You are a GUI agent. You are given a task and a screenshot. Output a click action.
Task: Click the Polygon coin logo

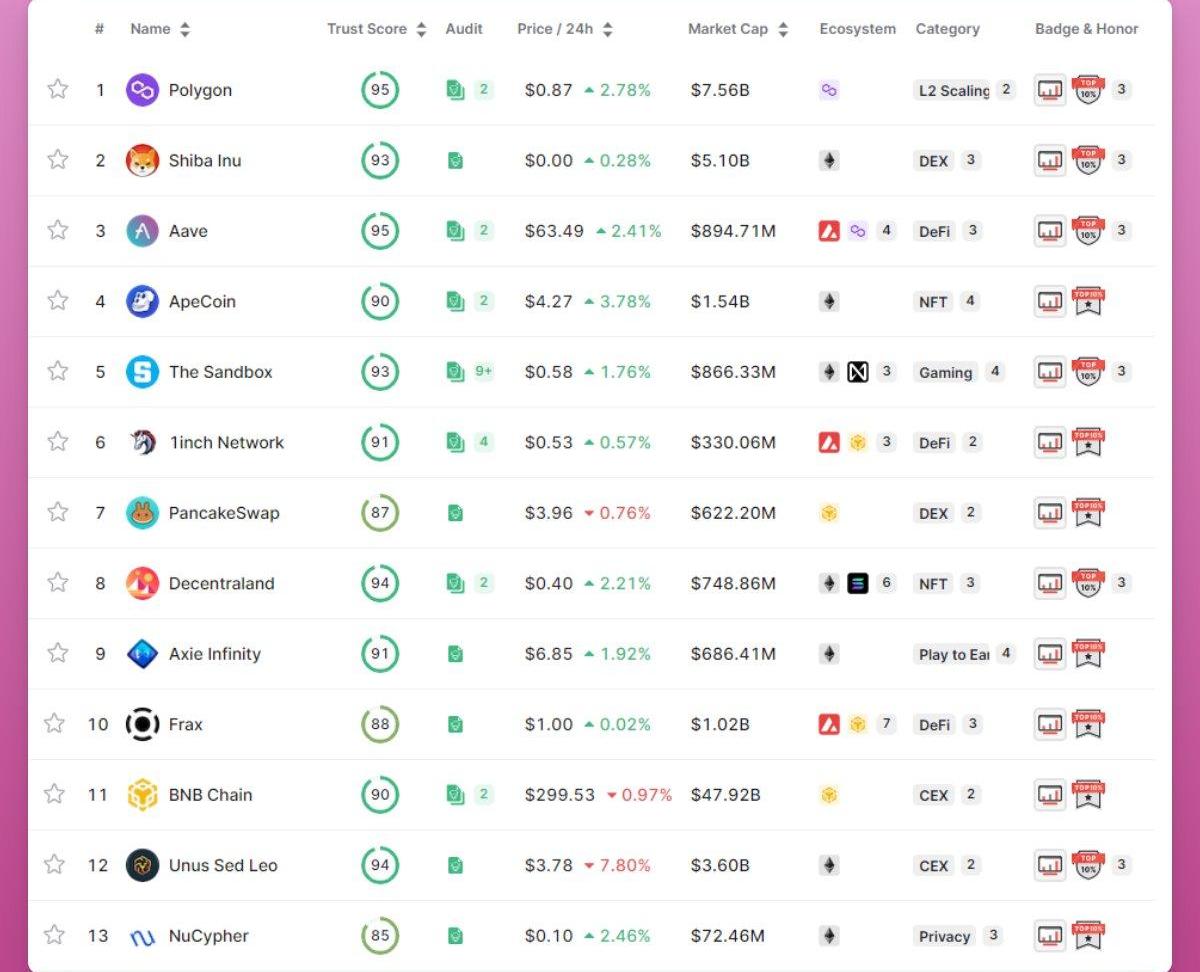coord(142,90)
